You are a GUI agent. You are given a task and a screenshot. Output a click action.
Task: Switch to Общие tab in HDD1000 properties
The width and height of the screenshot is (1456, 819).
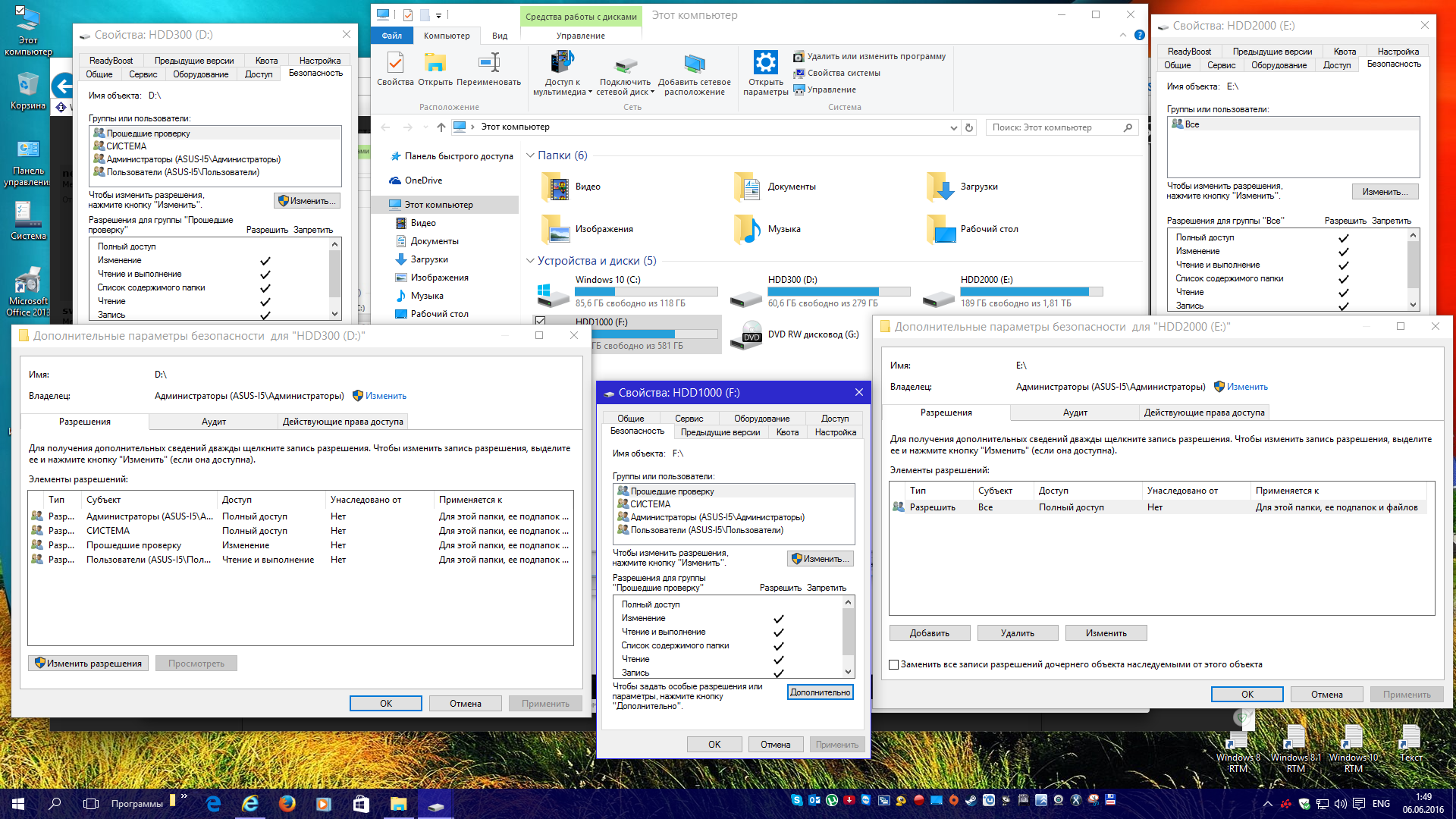(630, 419)
